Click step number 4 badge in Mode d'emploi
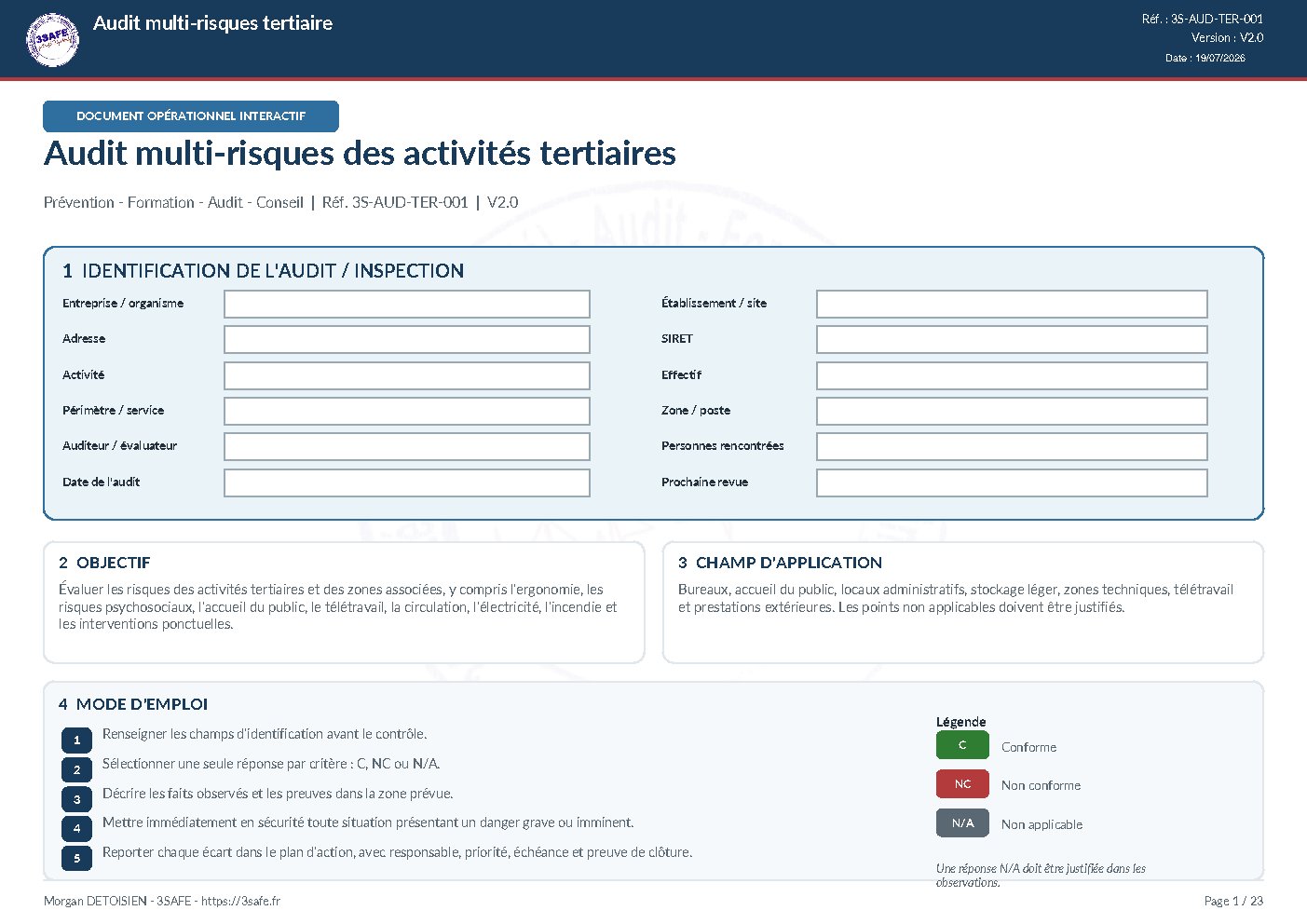Viewport: 1307px width, 924px height. (76, 828)
